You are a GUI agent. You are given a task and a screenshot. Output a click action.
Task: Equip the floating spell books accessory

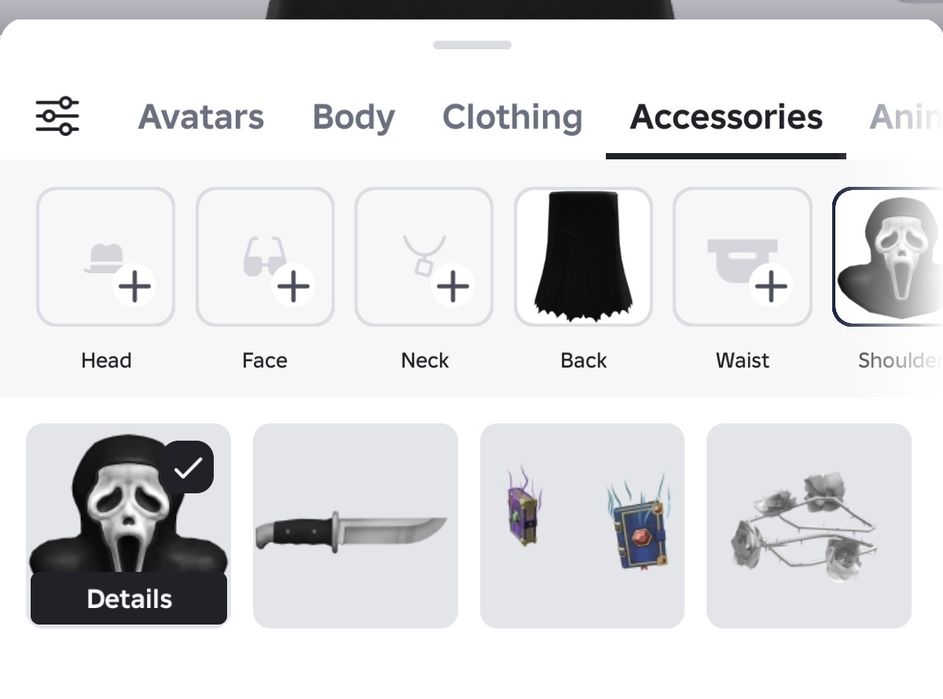582,526
